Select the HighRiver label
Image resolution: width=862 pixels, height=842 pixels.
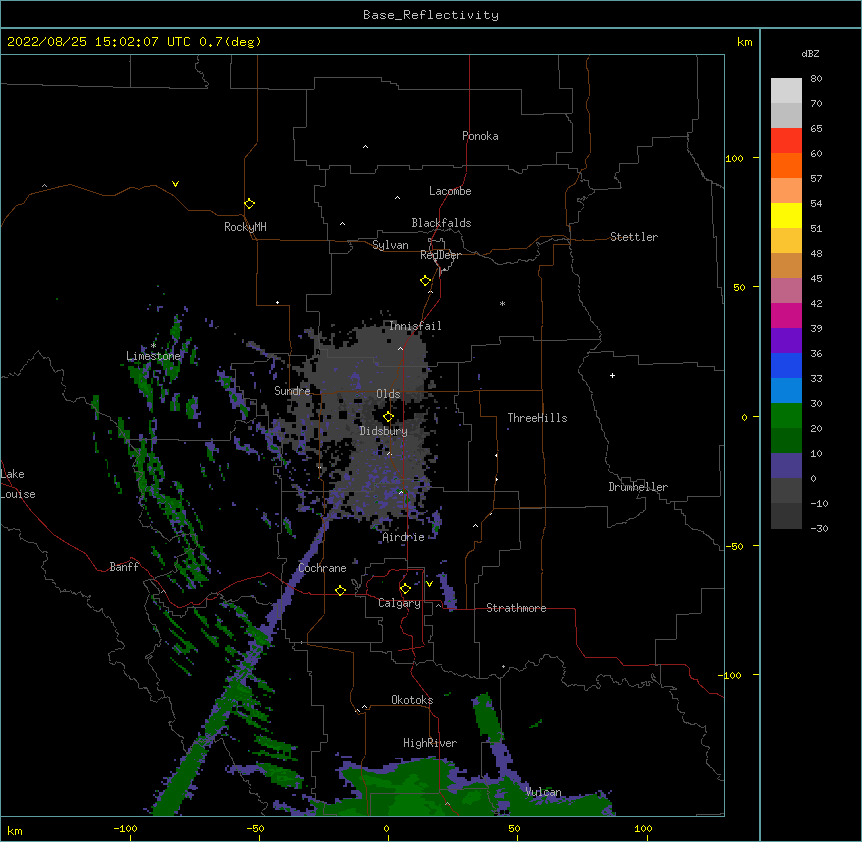pos(430,743)
